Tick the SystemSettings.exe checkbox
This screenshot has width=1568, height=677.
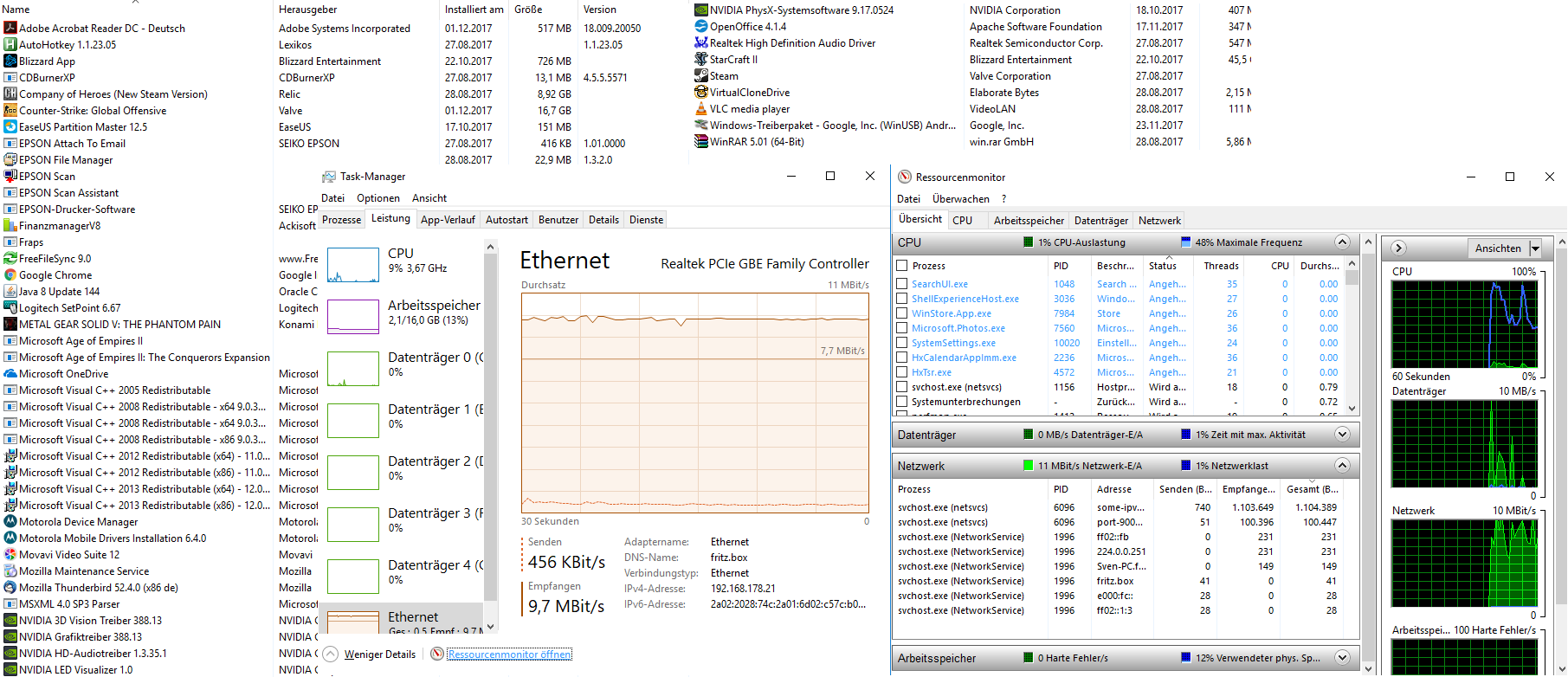[902, 343]
